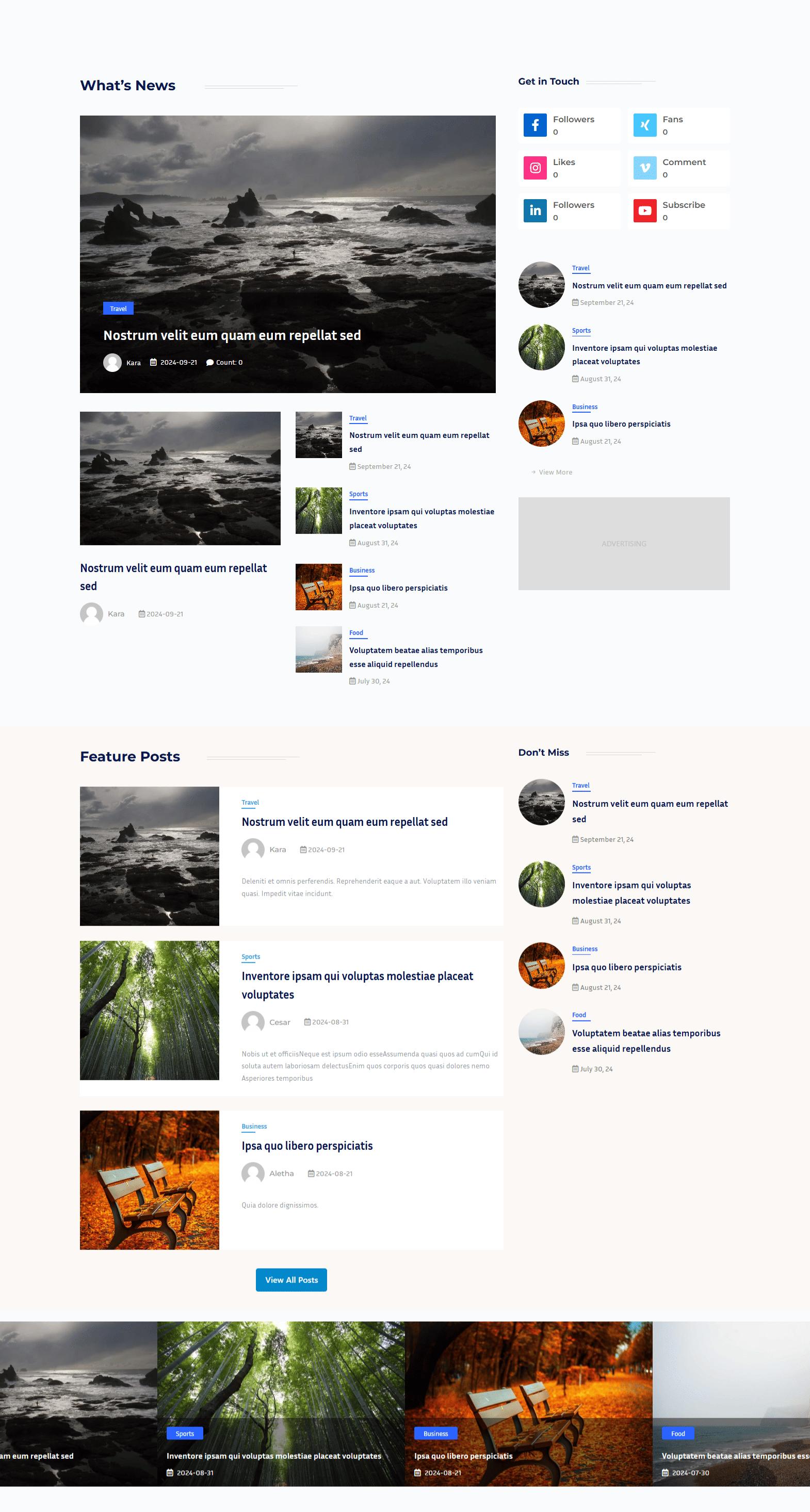This screenshot has width=810, height=1512.
Task: Click the LinkedIn Followers icon
Action: (x=534, y=210)
